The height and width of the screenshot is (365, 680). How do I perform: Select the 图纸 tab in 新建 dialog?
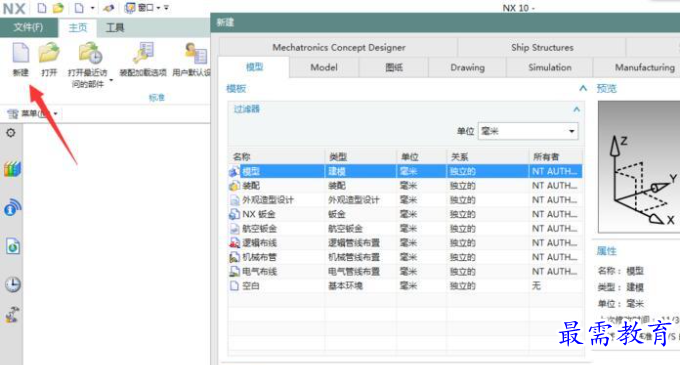(394, 68)
